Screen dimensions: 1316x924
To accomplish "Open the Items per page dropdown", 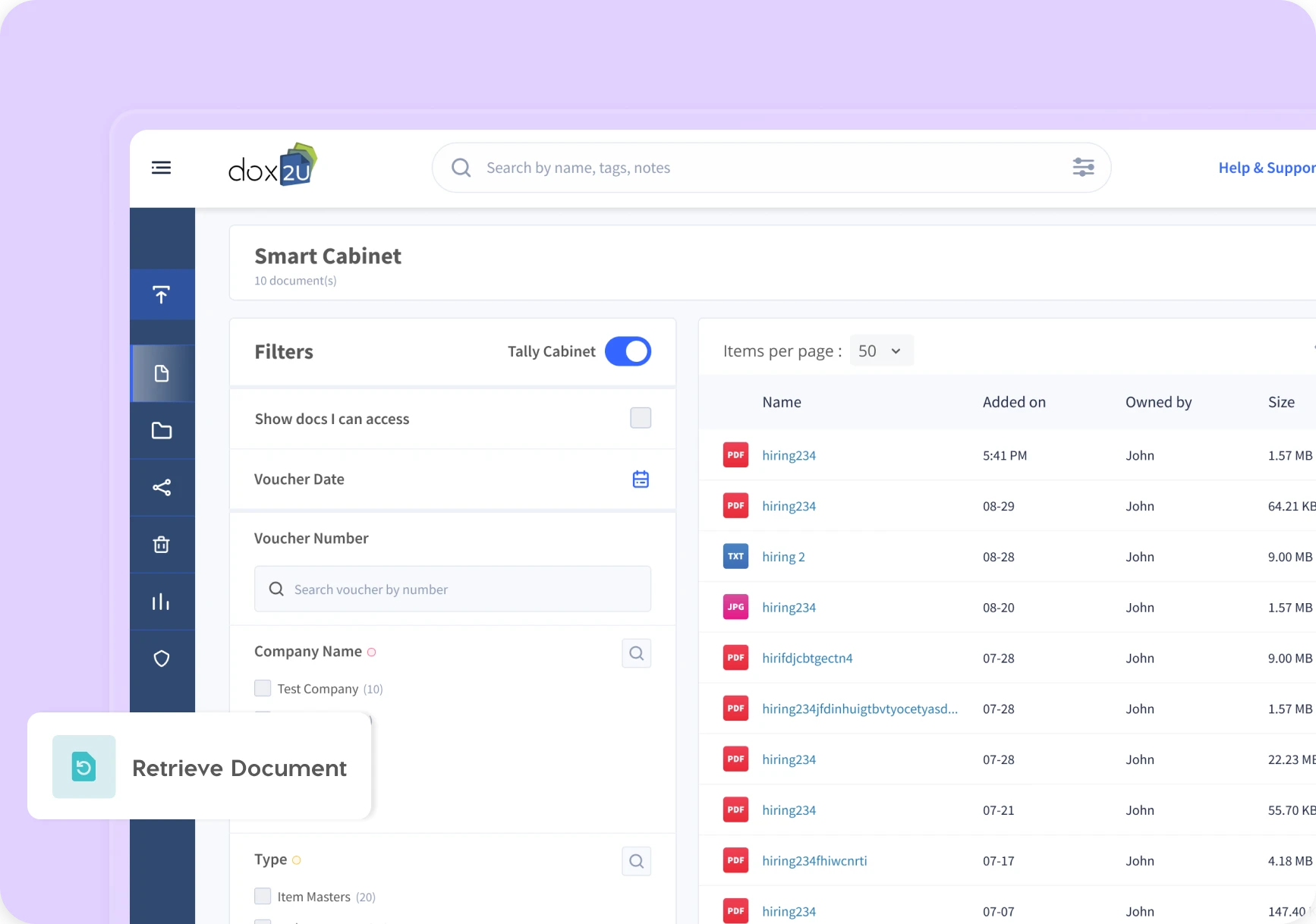I will coord(880,350).
